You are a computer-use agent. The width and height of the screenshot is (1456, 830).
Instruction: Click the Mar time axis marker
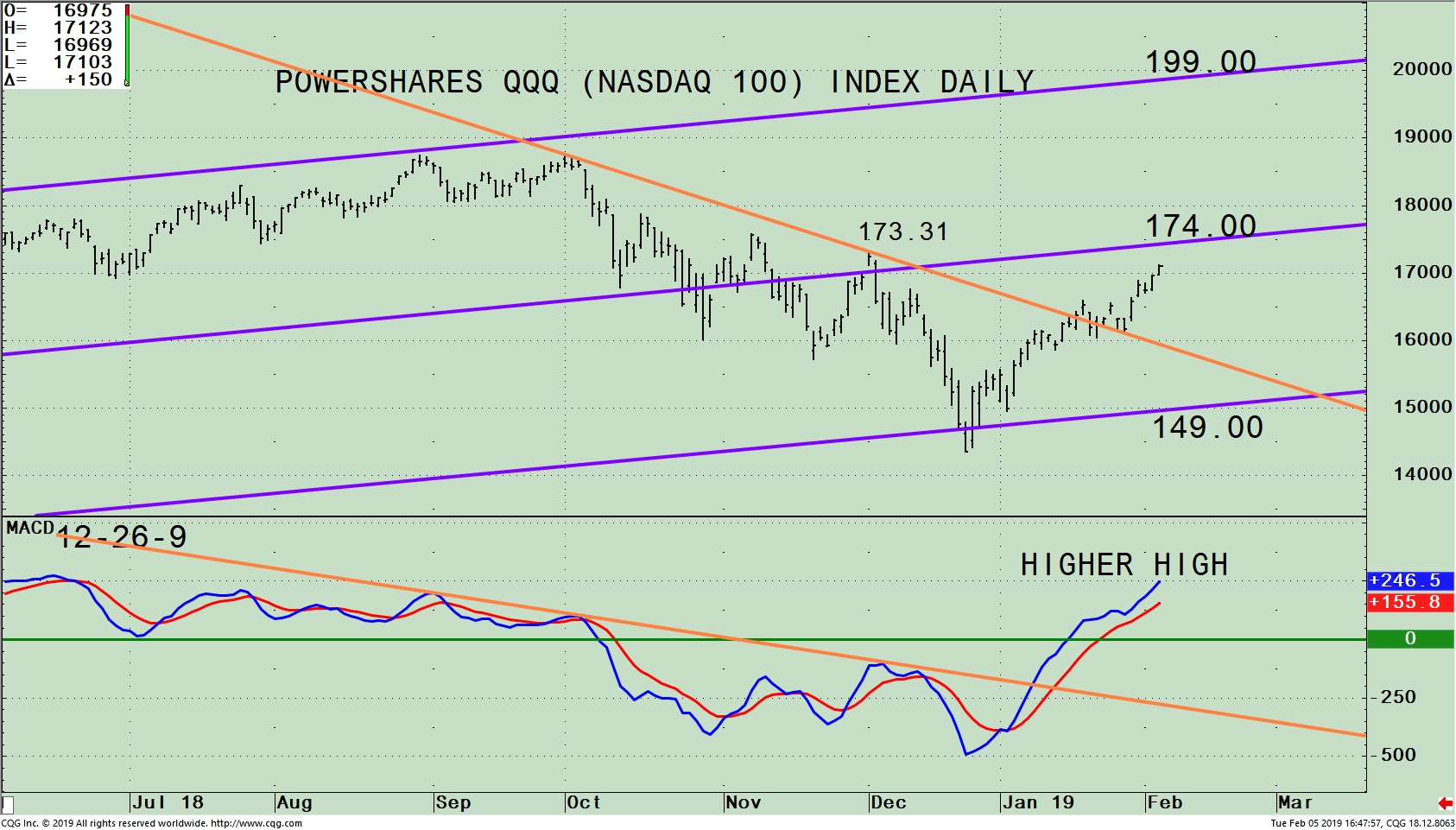tap(1295, 802)
